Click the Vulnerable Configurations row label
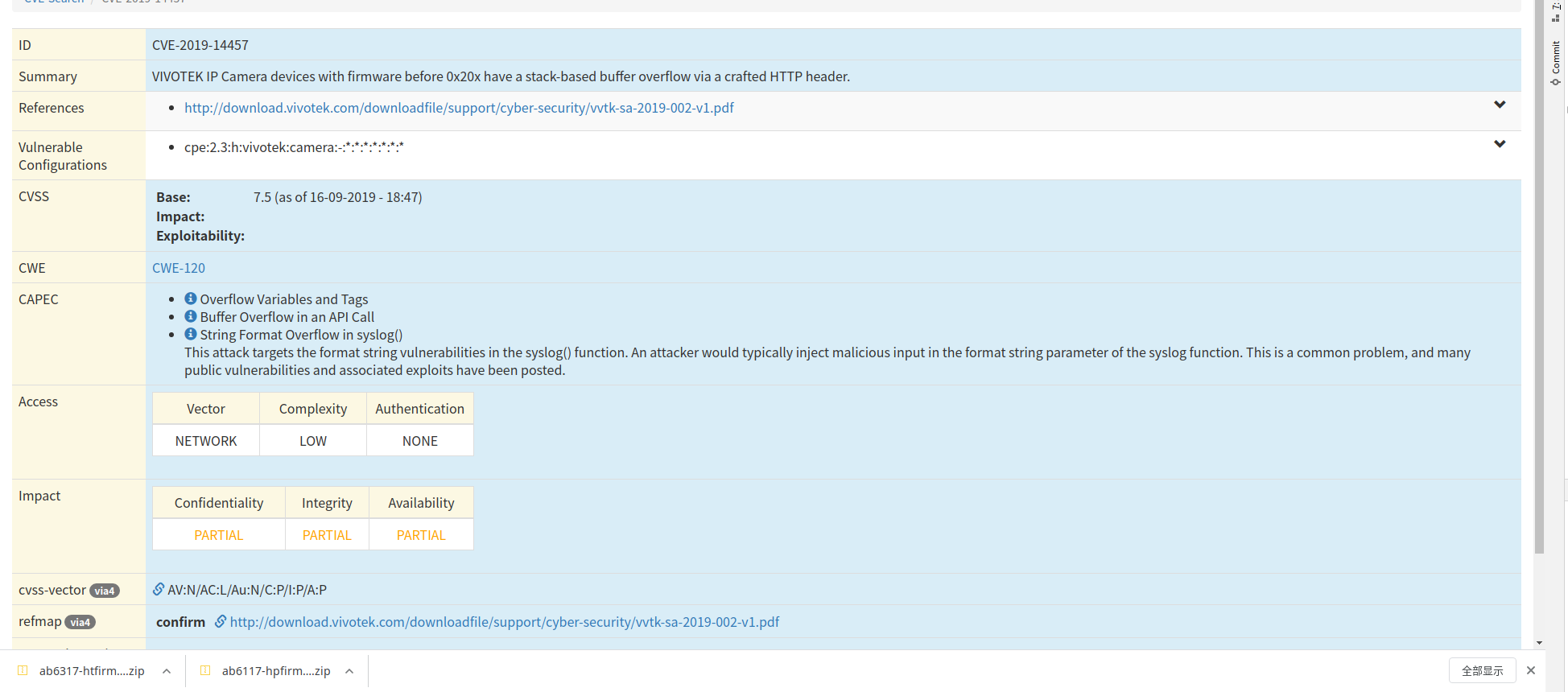The height and width of the screenshot is (692, 1568). tap(63, 156)
